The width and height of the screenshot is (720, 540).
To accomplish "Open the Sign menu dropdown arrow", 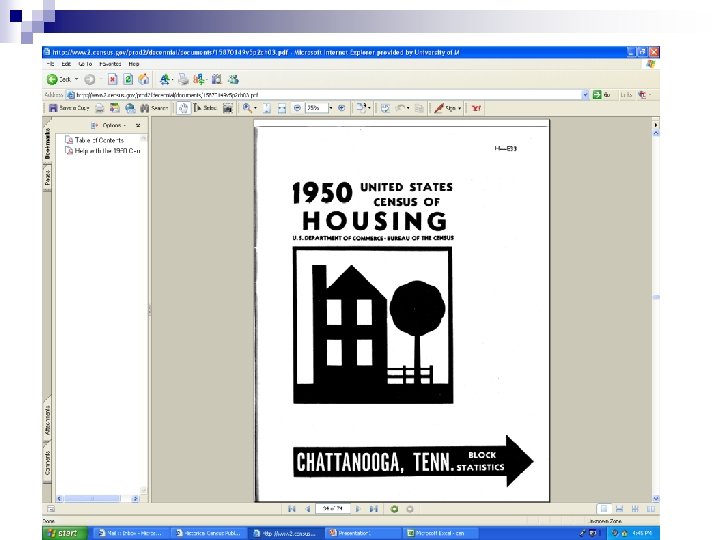I will click(x=460, y=108).
